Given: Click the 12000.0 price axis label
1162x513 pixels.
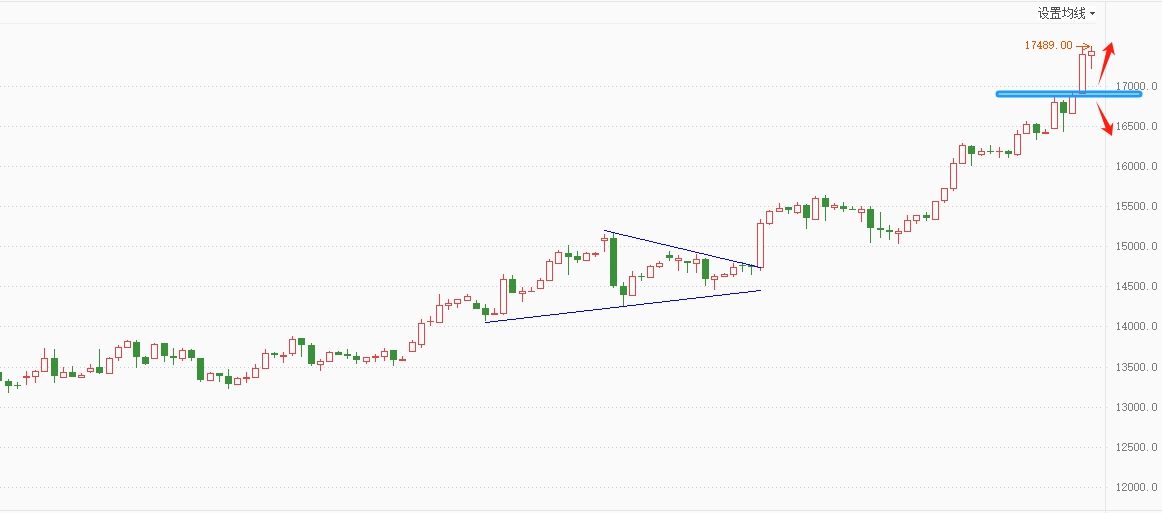Looking at the screenshot, I should coord(1139,487).
